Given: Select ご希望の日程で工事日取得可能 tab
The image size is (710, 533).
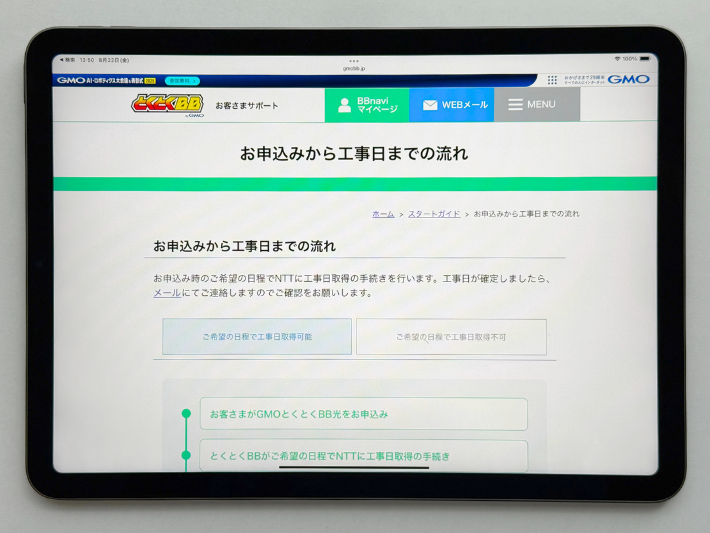Looking at the screenshot, I should click(257, 336).
